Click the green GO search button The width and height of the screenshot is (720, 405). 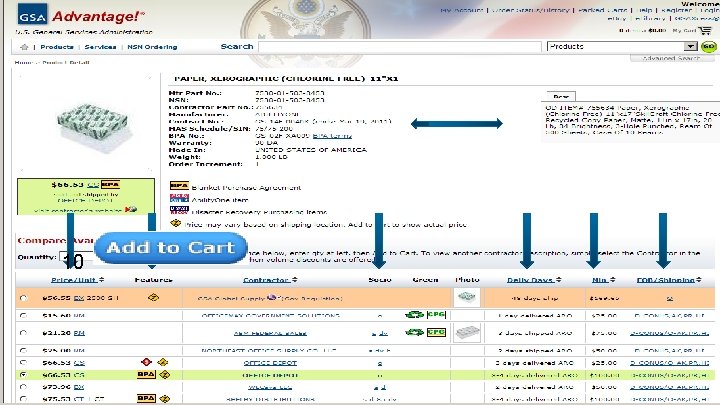[709, 46]
